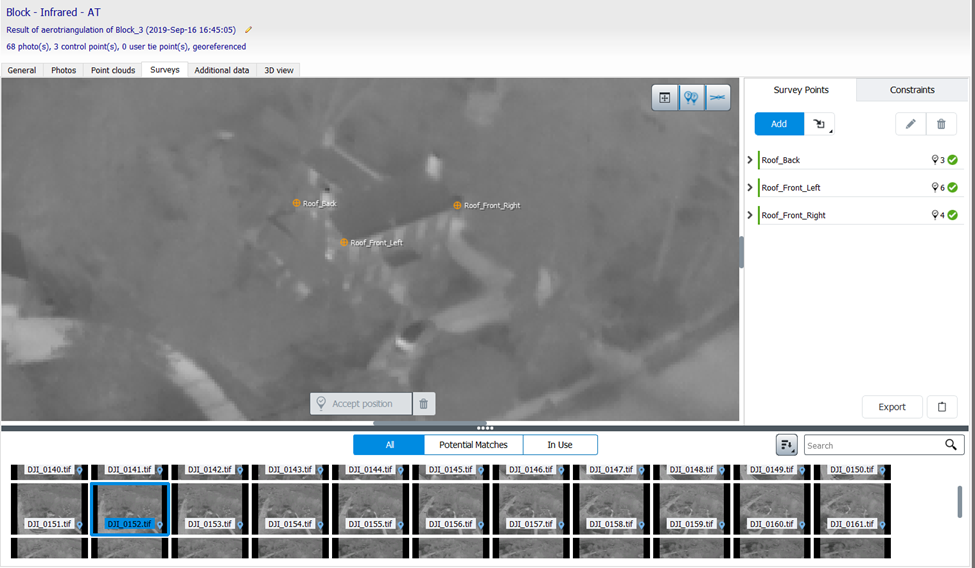Expand the Roof_Back survey point
Image resolution: width=975 pixels, height=568 pixels.
[750, 160]
